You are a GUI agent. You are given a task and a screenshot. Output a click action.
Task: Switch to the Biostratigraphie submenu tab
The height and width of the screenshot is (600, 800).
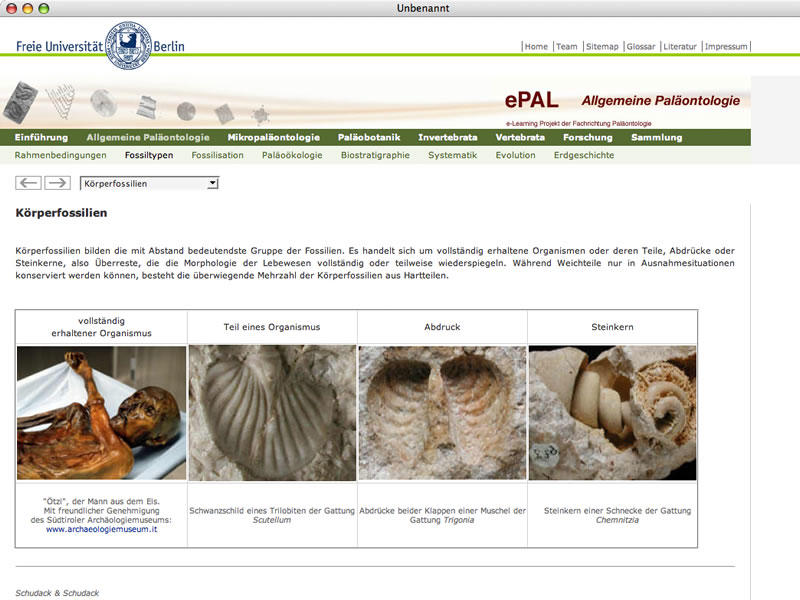(x=375, y=155)
